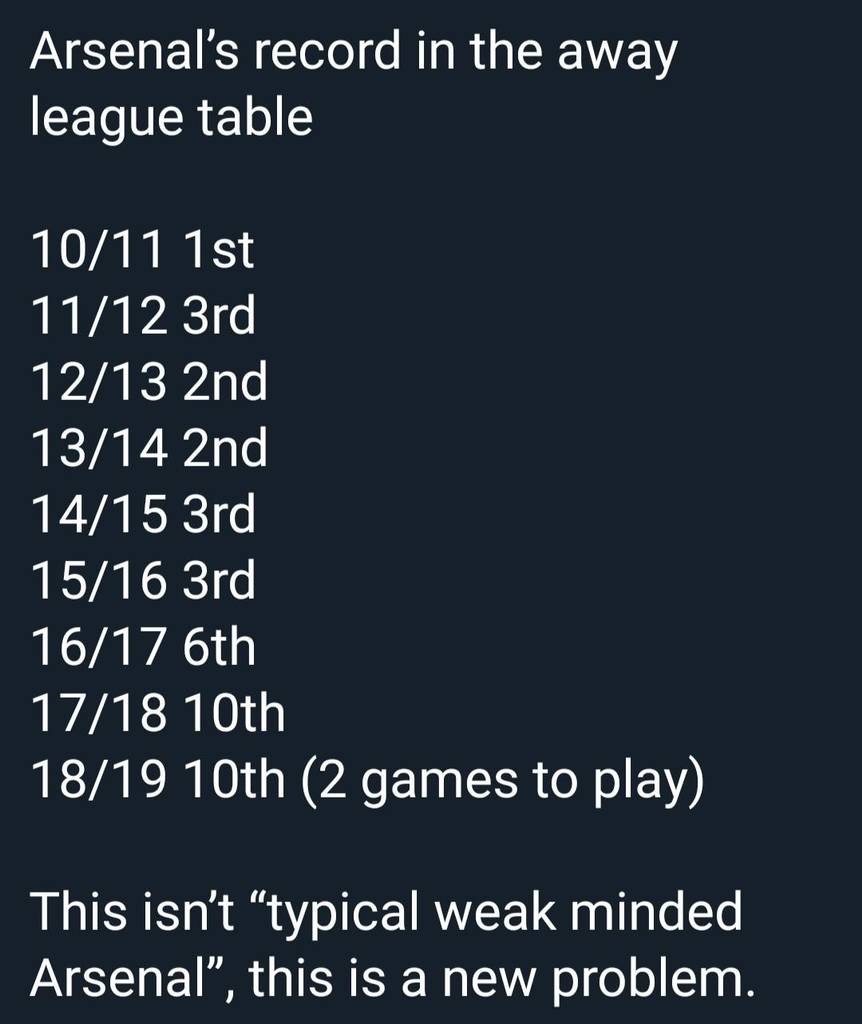Screen dimensions: 862x1024
Task: Click the "Arsenal's record in the away" heading line
Action: point(353,52)
